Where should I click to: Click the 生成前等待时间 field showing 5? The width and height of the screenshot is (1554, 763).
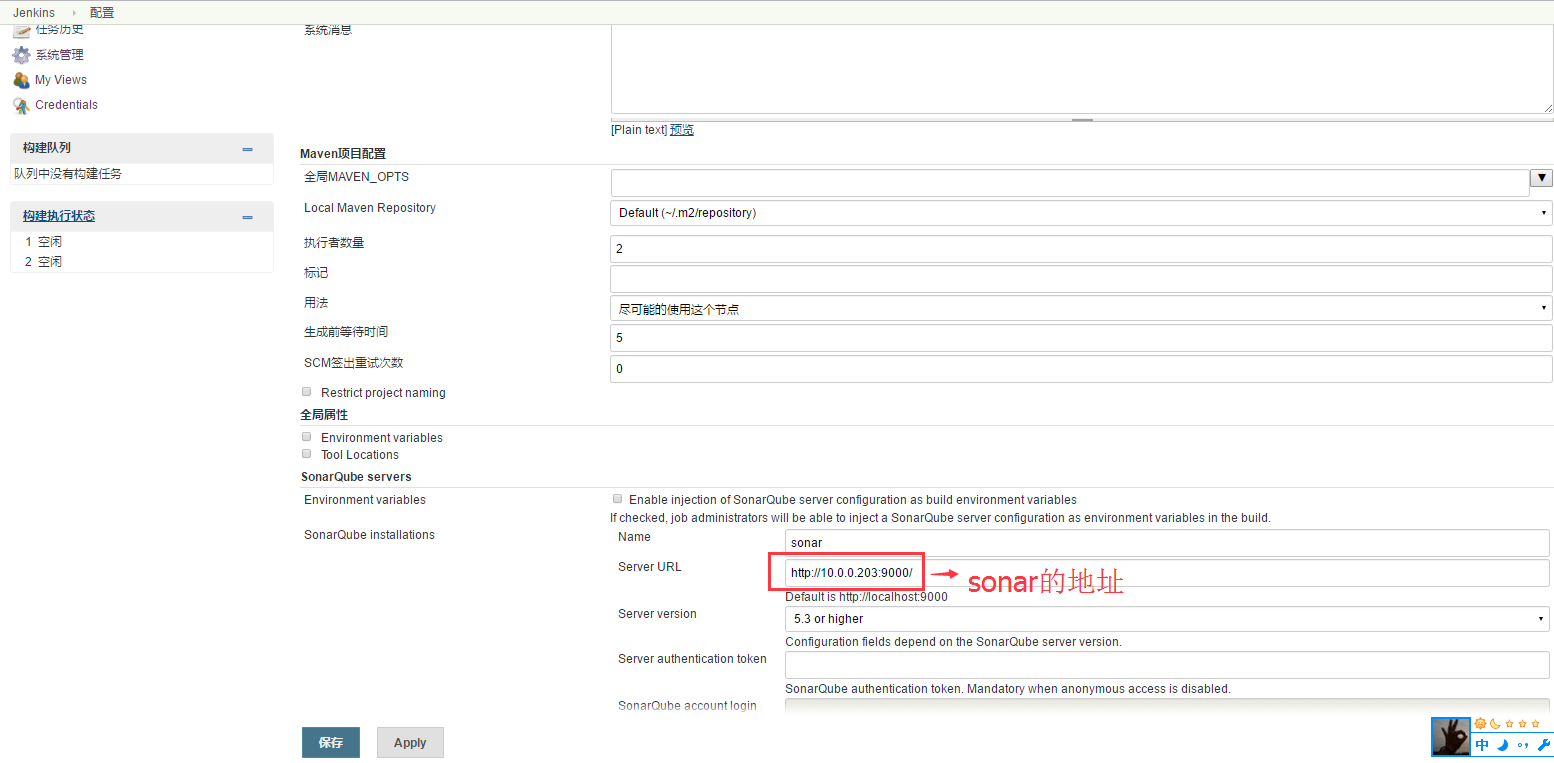[x=1081, y=338]
